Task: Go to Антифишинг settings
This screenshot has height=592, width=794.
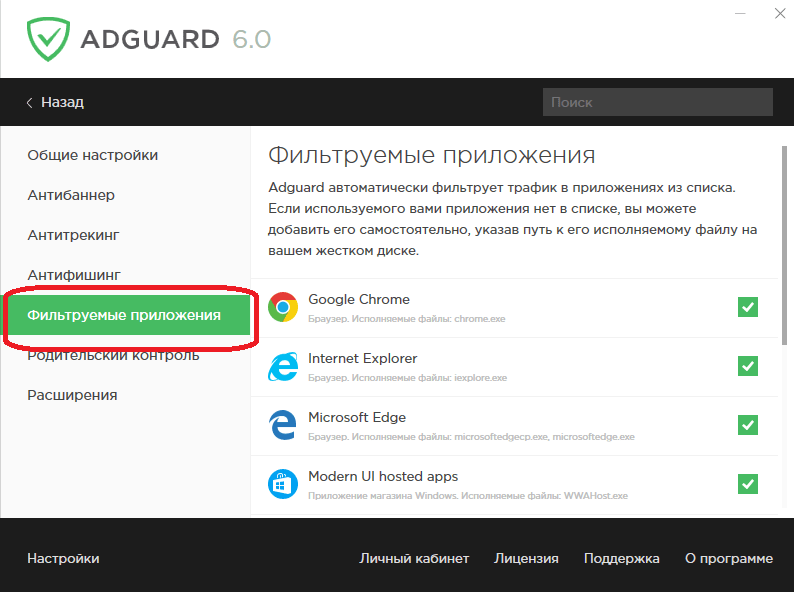Action: [74, 275]
